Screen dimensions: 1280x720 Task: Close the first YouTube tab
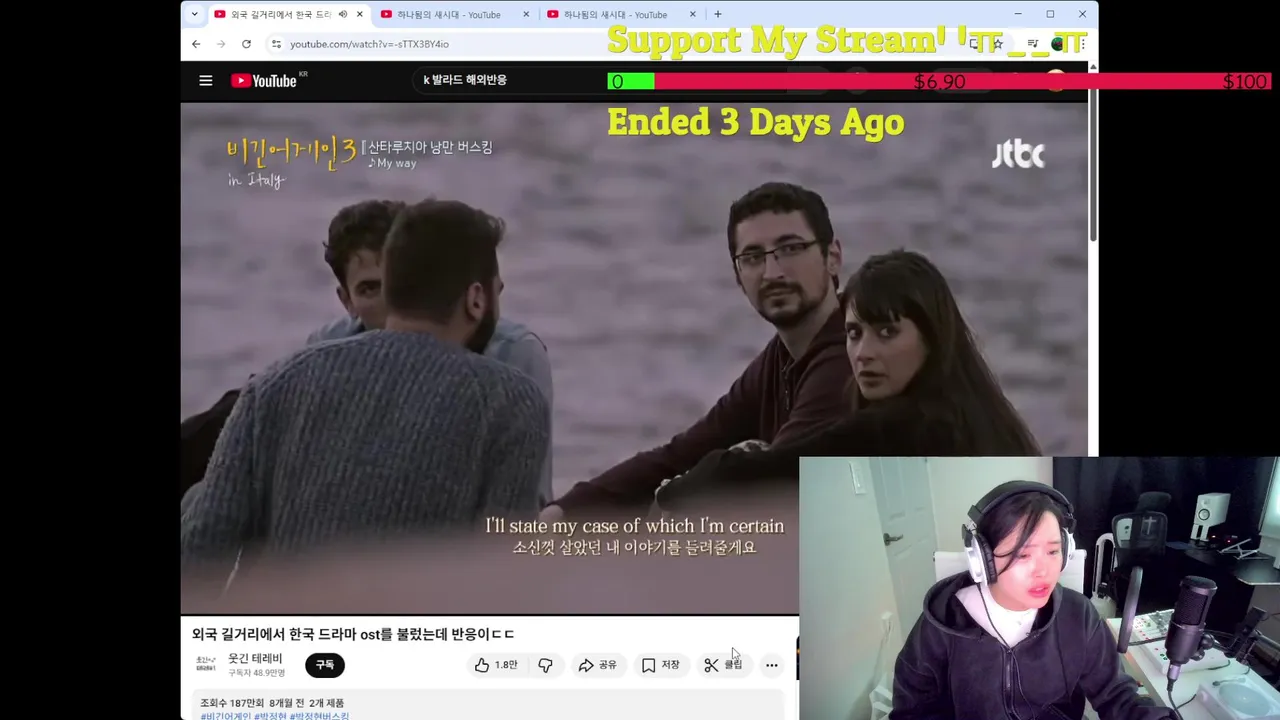click(x=359, y=14)
